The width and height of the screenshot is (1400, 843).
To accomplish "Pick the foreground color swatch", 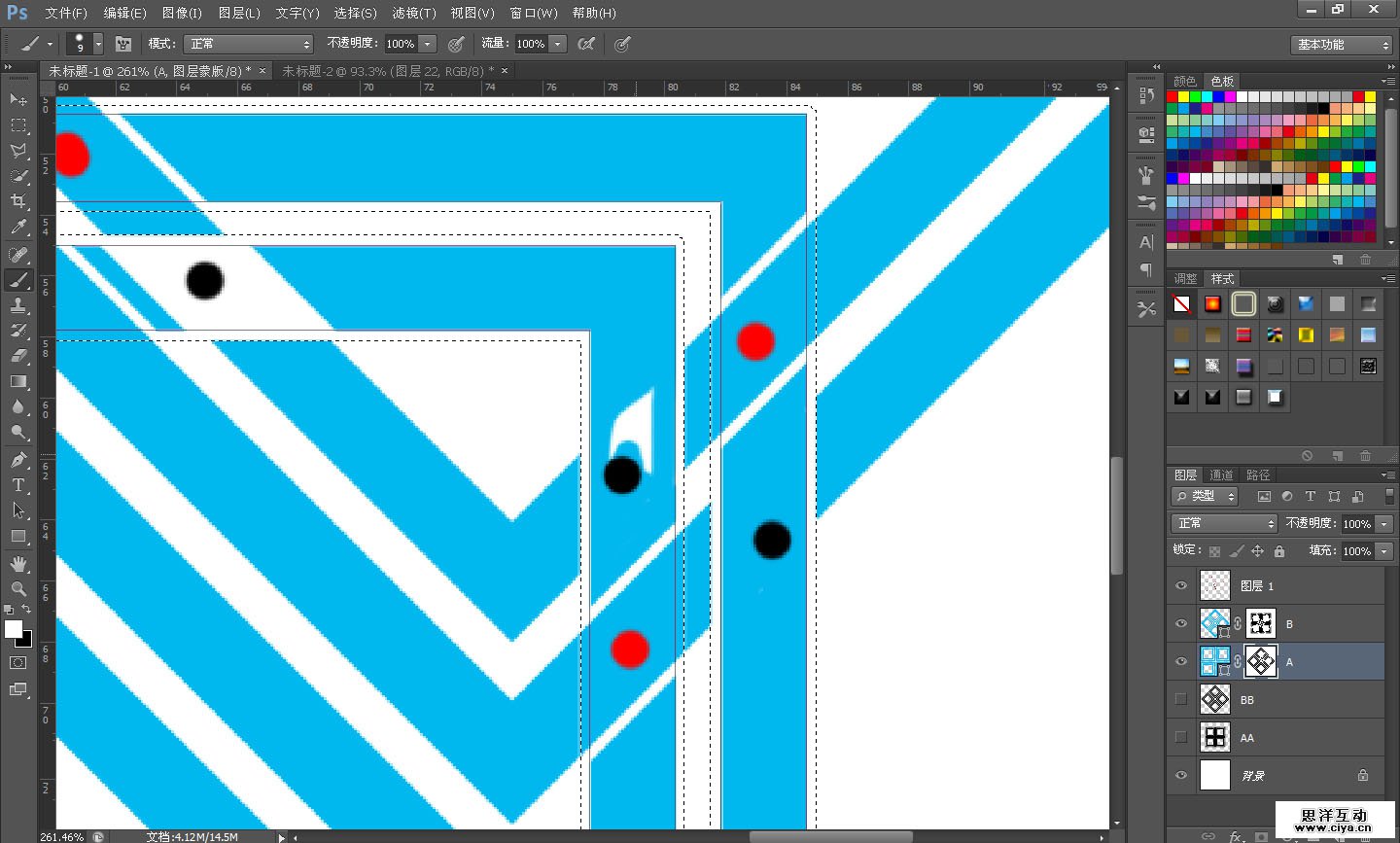I will pyautogui.click(x=14, y=629).
